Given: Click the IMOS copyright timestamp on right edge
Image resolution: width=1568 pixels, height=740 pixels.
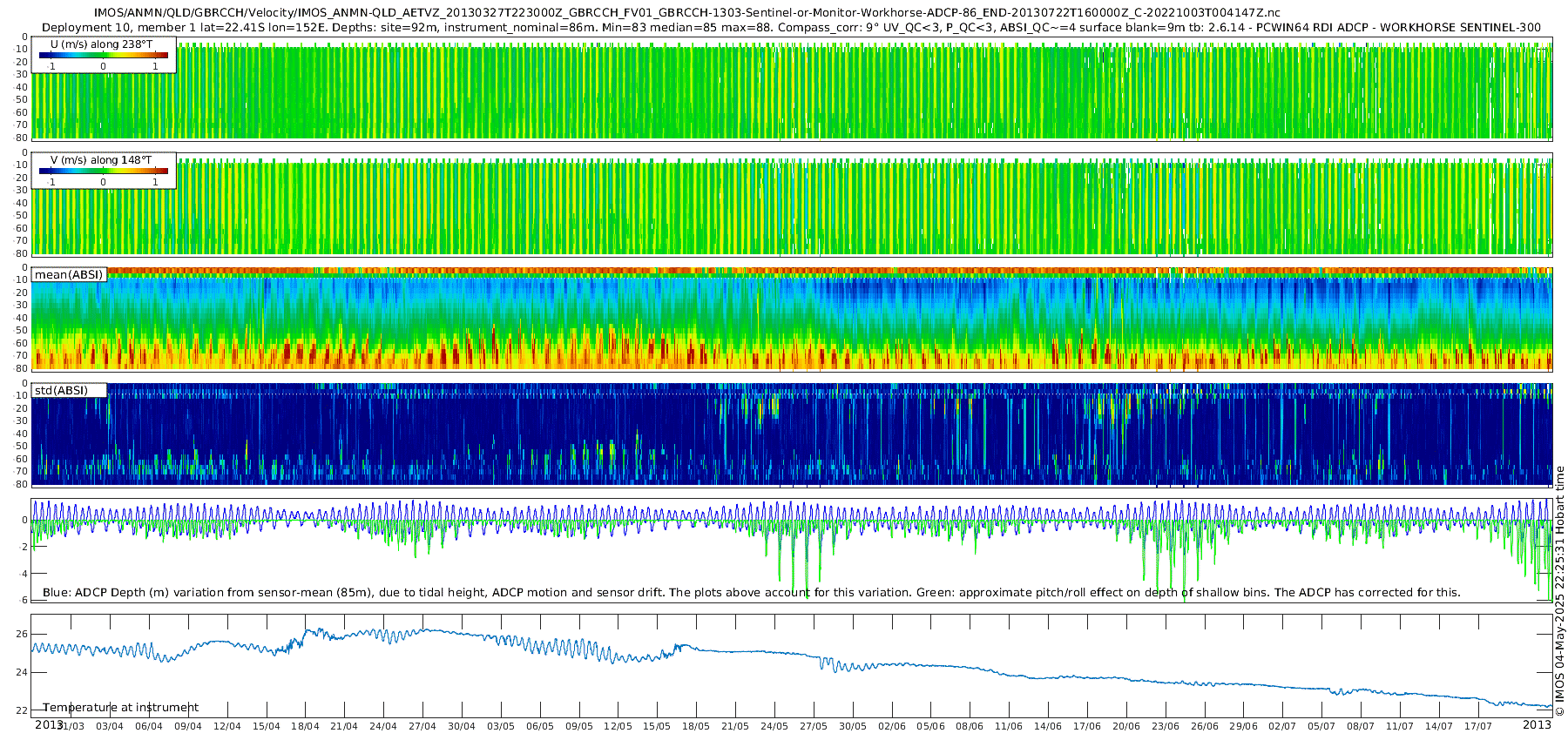Looking at the screenshot, I should (x=1559, y=592).
